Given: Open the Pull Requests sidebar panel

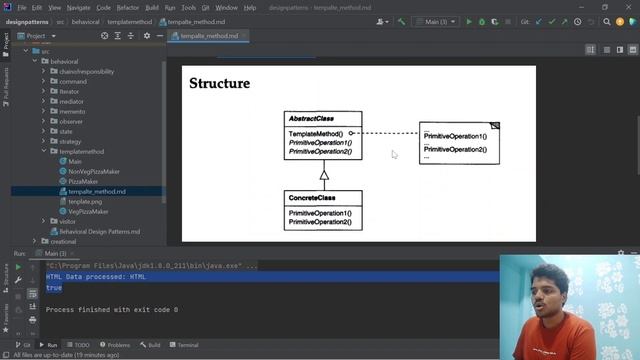Looking at the screenshot, I should pyautogui.click(x=6, y=87).
